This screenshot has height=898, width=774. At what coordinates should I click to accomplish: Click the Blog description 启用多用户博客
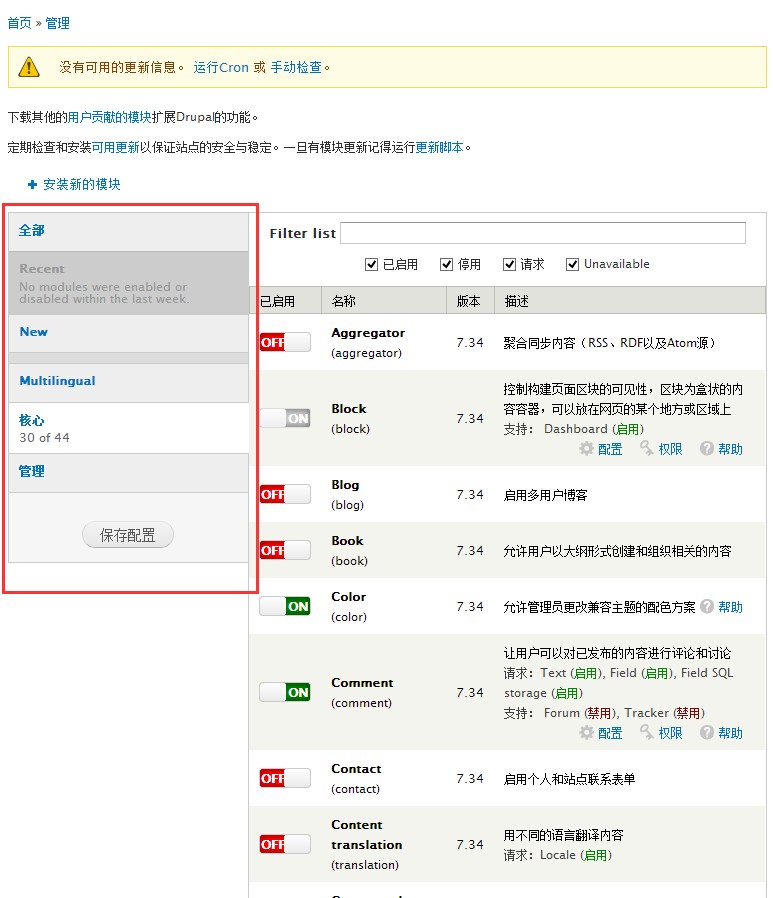pyautogui.click(x=545, y=495)
